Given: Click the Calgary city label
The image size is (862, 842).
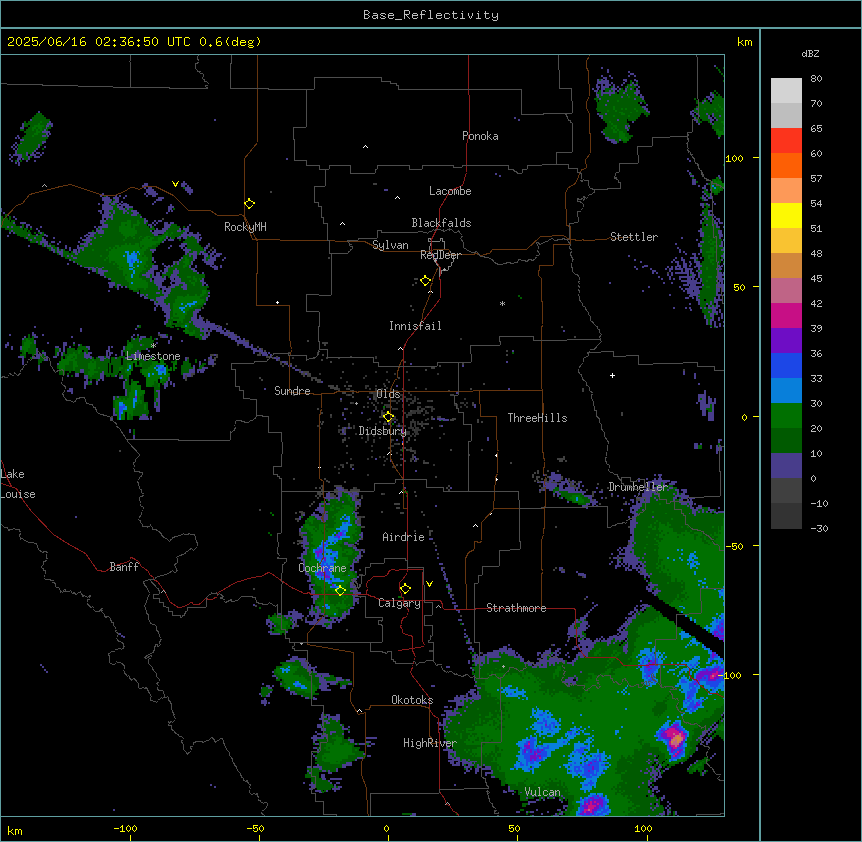Looking at the screenshot, I should point(400,603).
